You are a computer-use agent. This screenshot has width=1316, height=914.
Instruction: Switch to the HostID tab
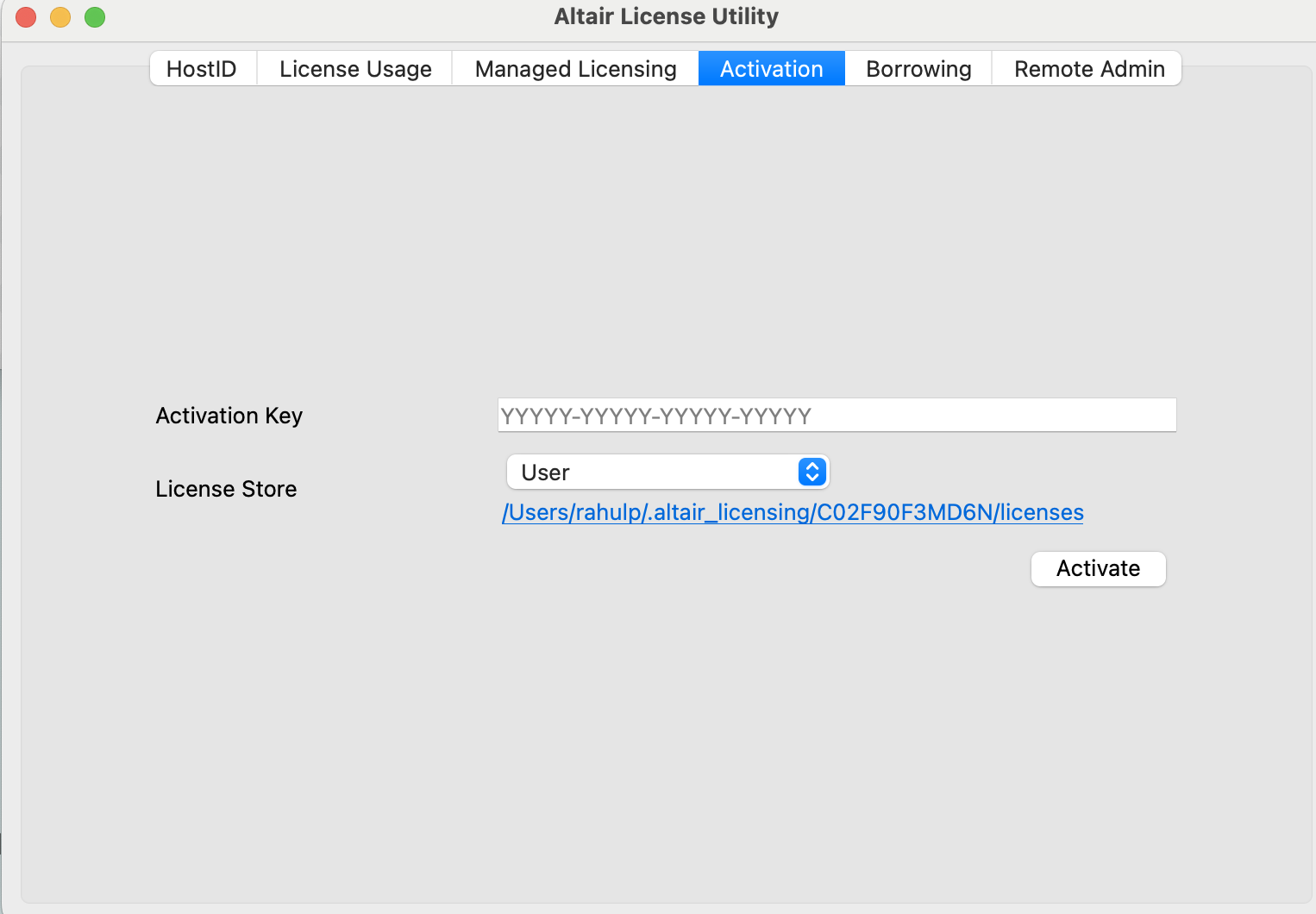202,68
